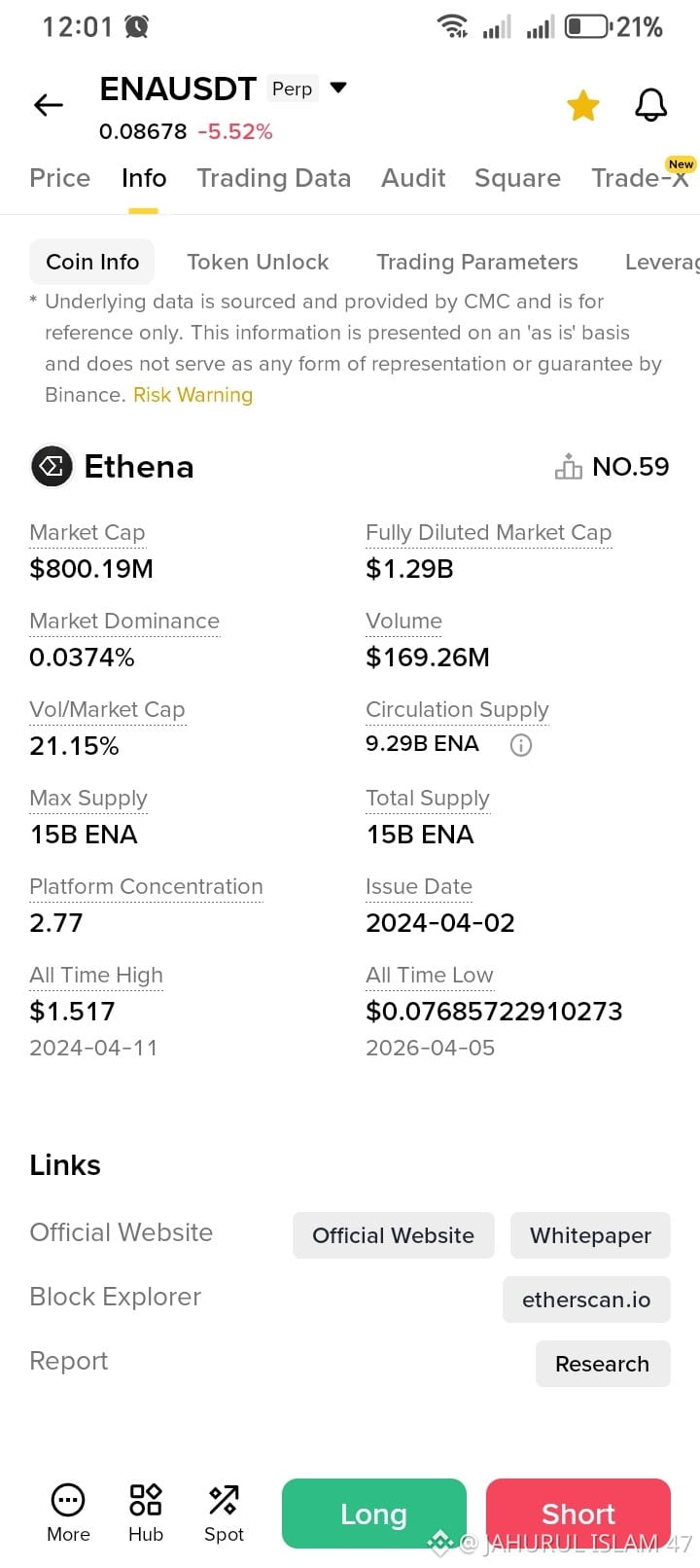Open the Hub icon

point(146,1500)
